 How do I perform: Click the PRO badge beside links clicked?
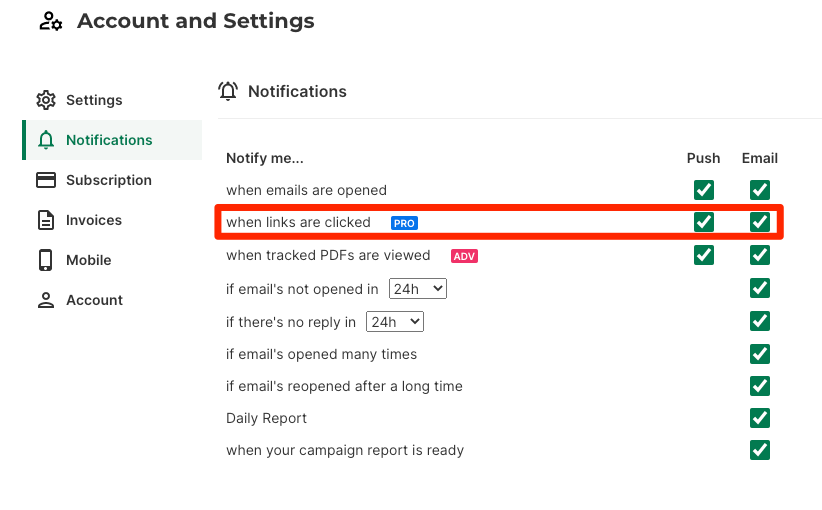[x=404, y=223]
